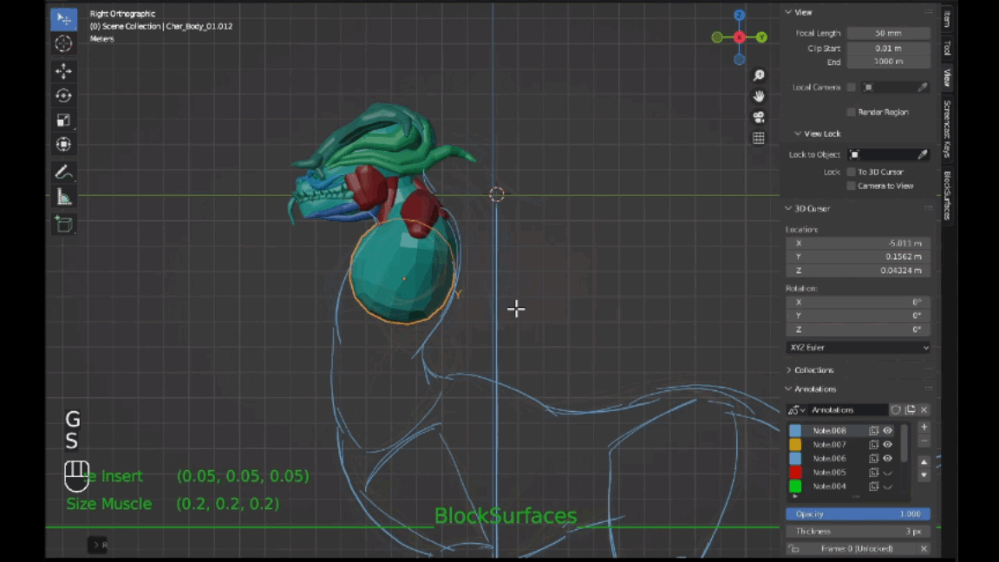The image size is (999, 562).
Task: Pick the Measure tool
Action: 63,197
